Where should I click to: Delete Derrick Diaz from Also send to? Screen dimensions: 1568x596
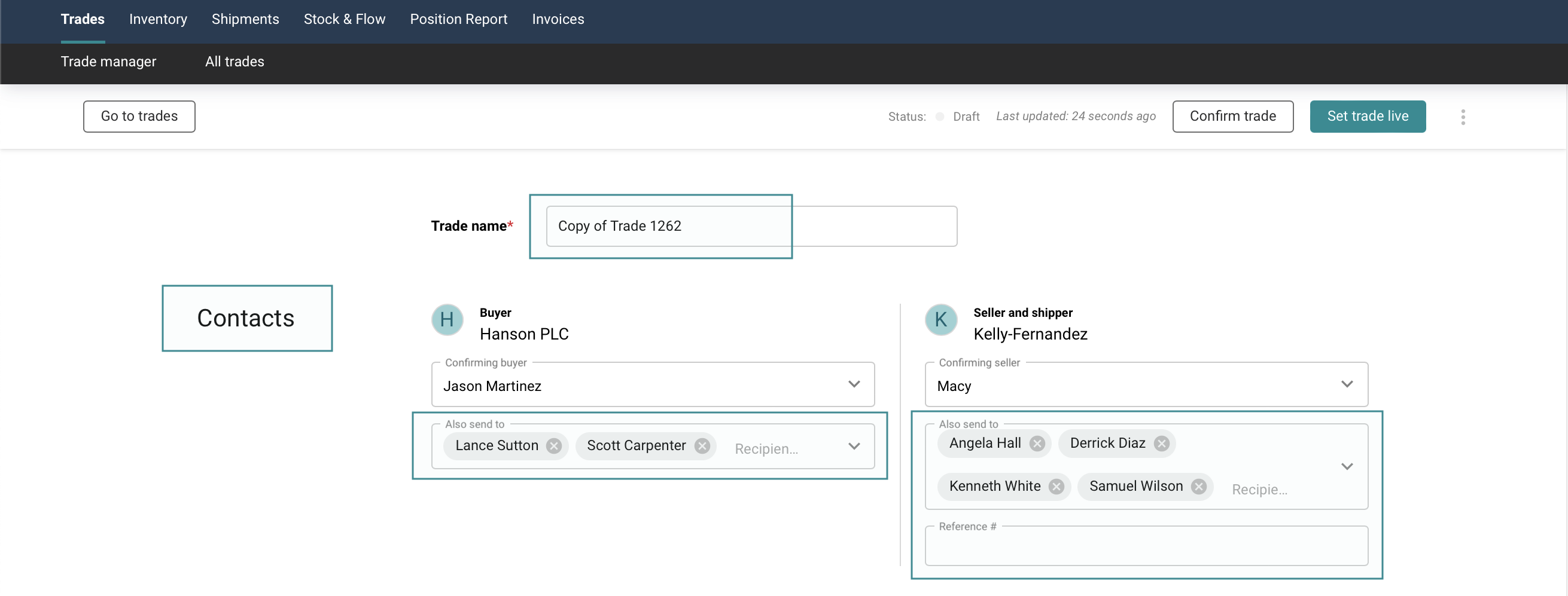tap(1161, 444)
